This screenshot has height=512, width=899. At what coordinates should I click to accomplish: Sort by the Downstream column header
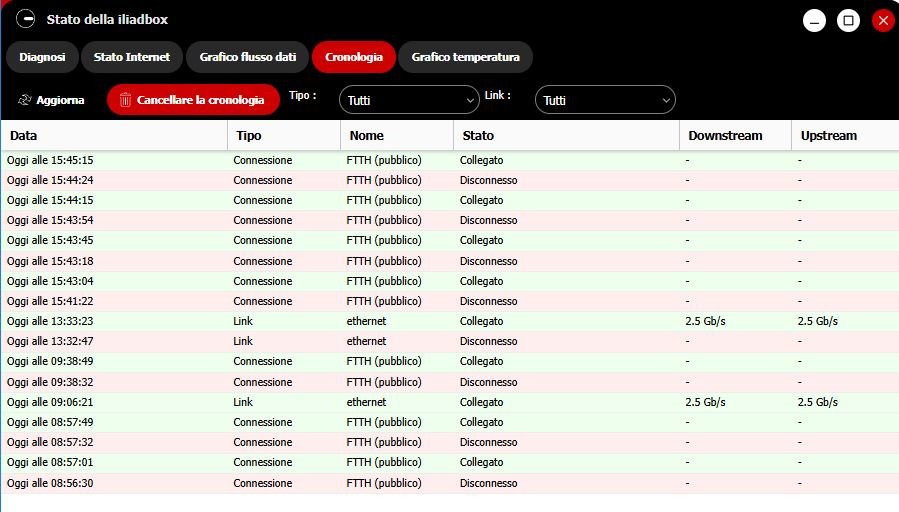pyautogui.click(x=736, y=135)
